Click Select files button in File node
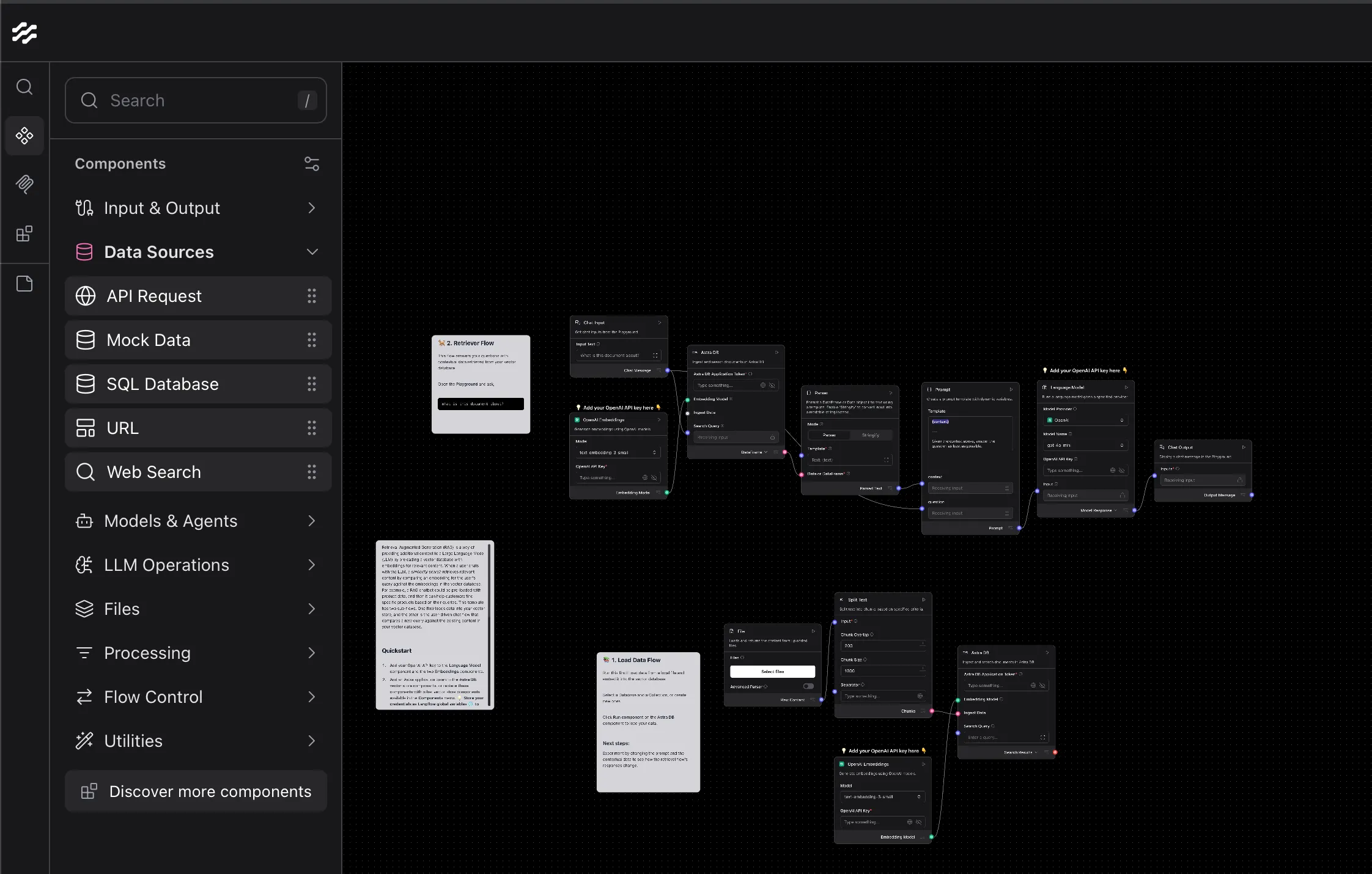This screenshot has height=874, width=1372. coord(772,671)
